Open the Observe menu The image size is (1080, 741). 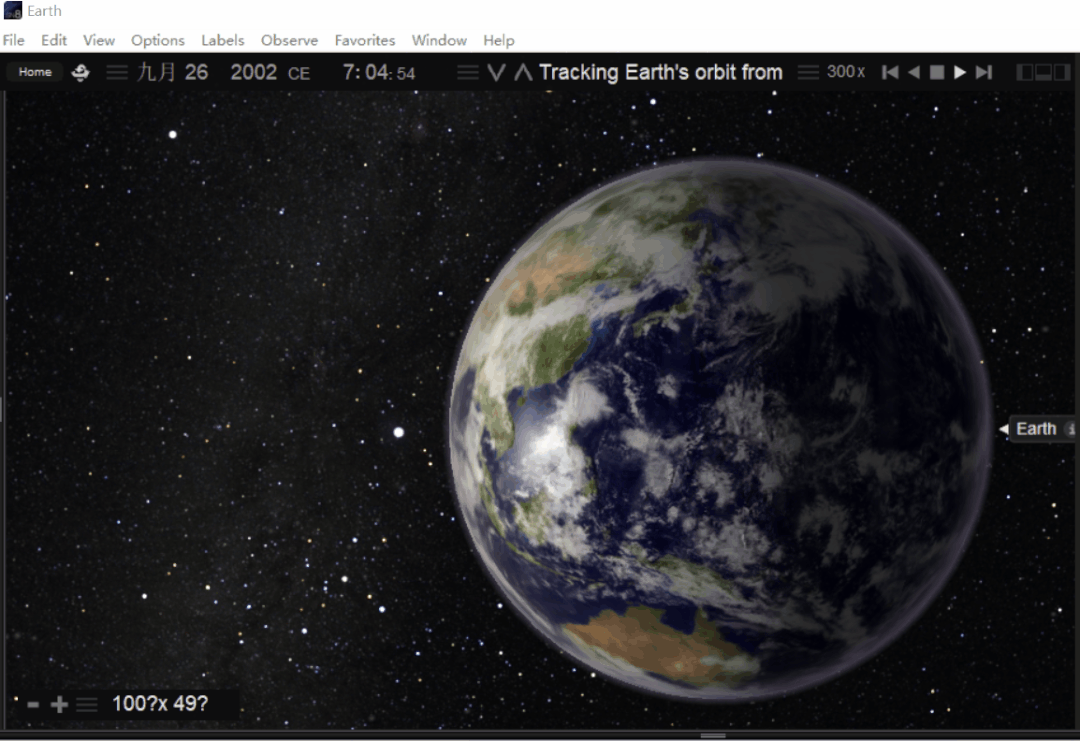289,40
